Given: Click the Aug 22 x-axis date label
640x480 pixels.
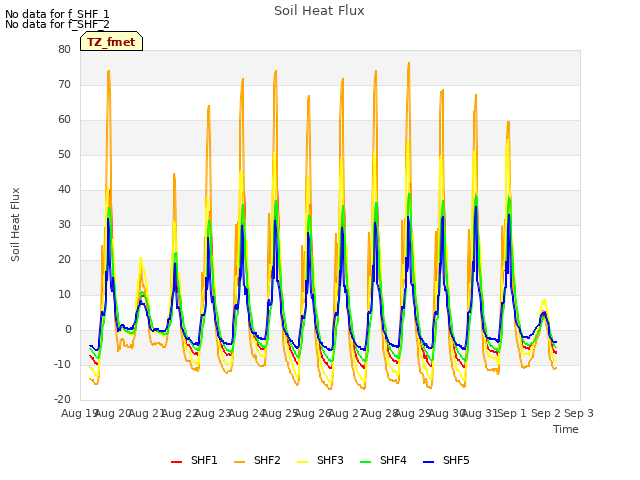Looking at the screenshot, I should (x=180, y=413).
